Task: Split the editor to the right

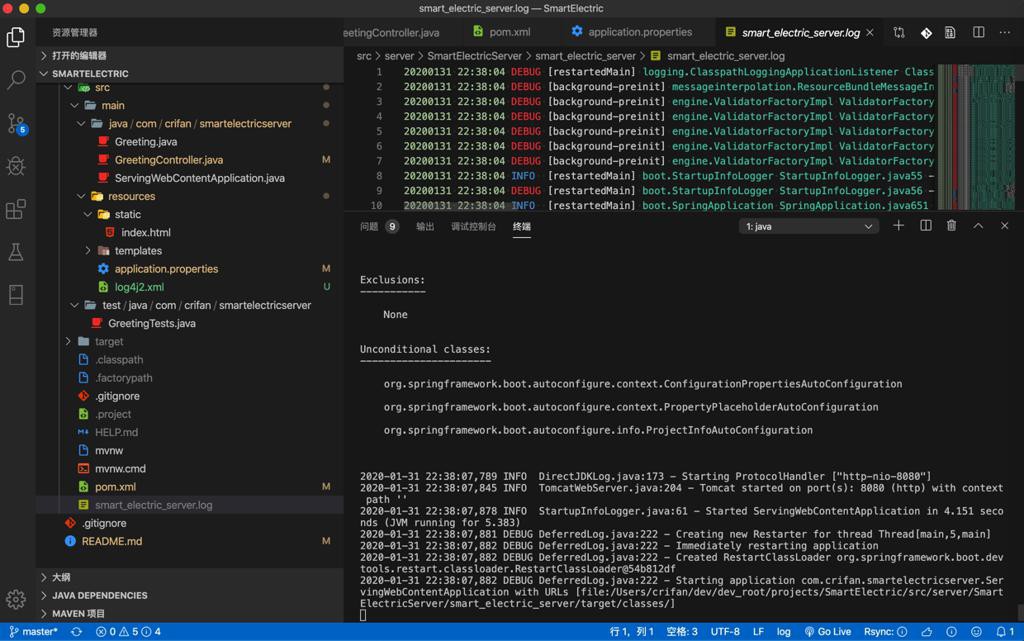Action: coord(978,33)
